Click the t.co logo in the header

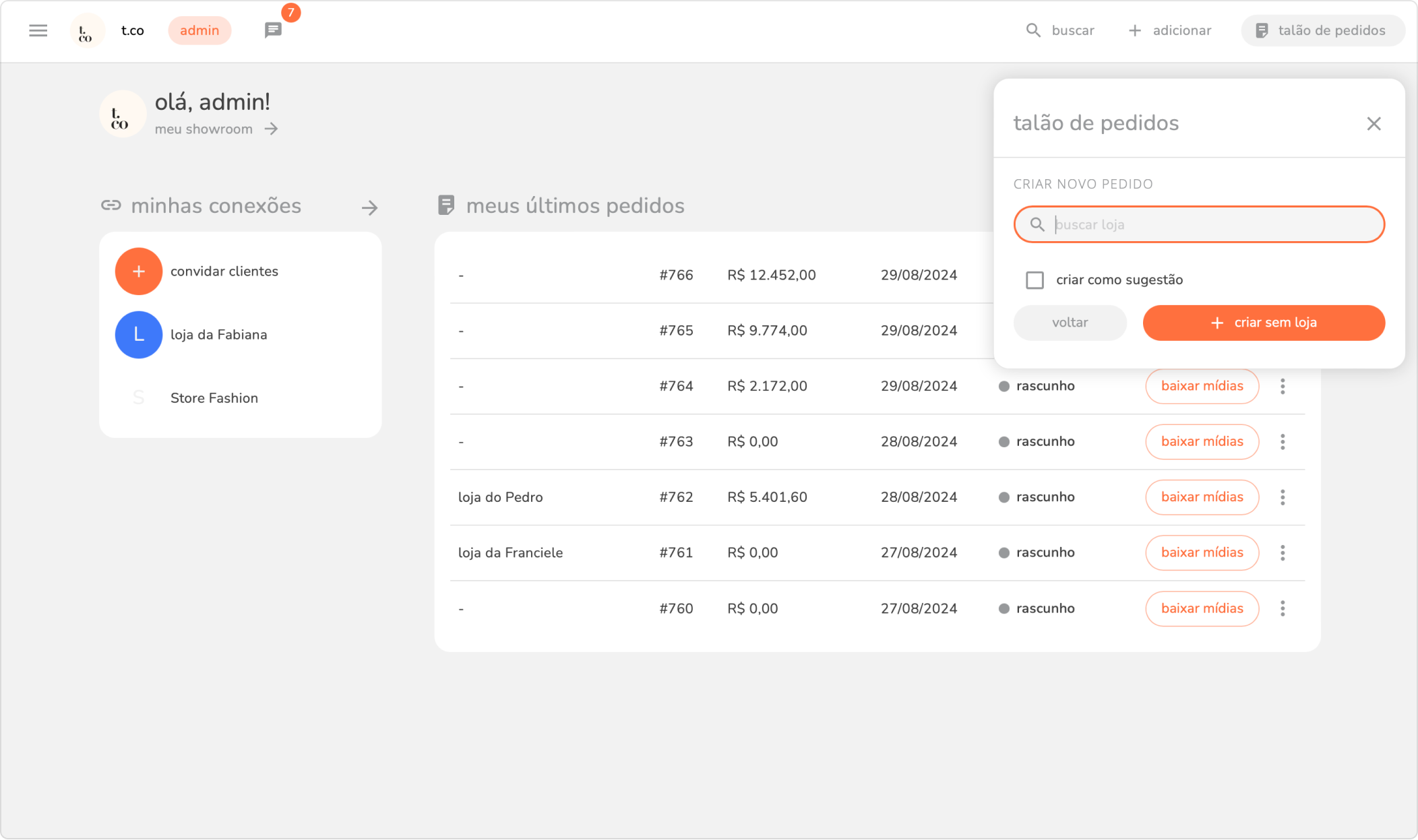[x=86, y=31]
